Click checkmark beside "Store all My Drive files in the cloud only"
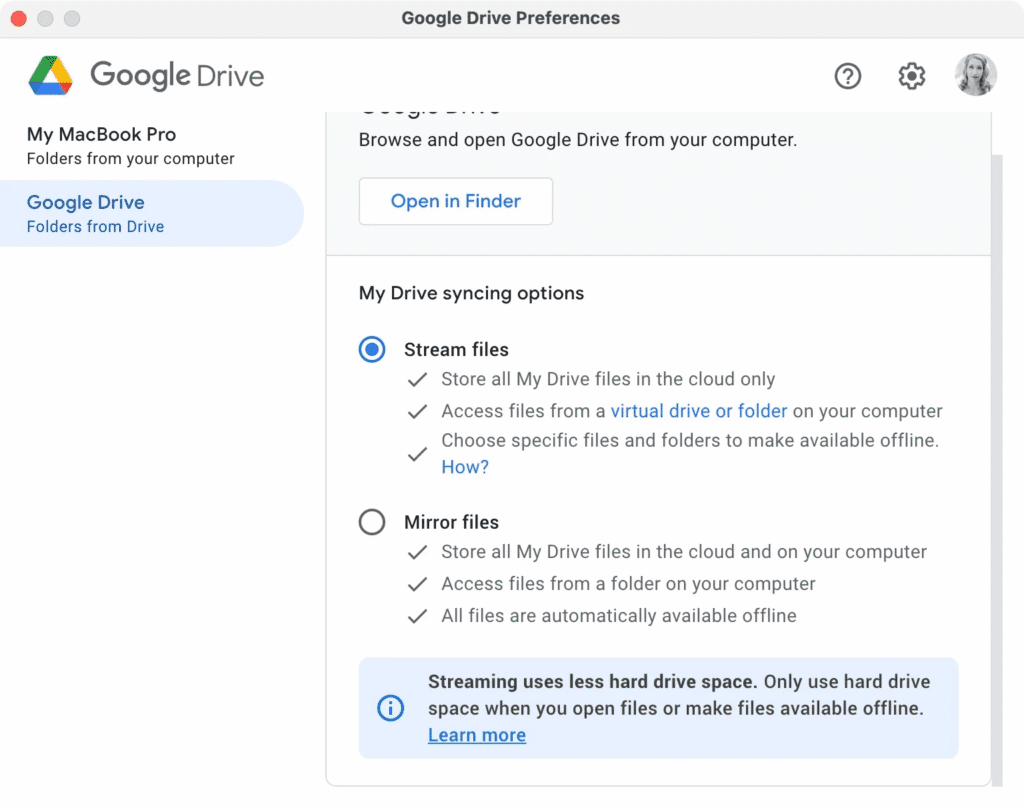The image size is (1024, 808). click(418, 380)
